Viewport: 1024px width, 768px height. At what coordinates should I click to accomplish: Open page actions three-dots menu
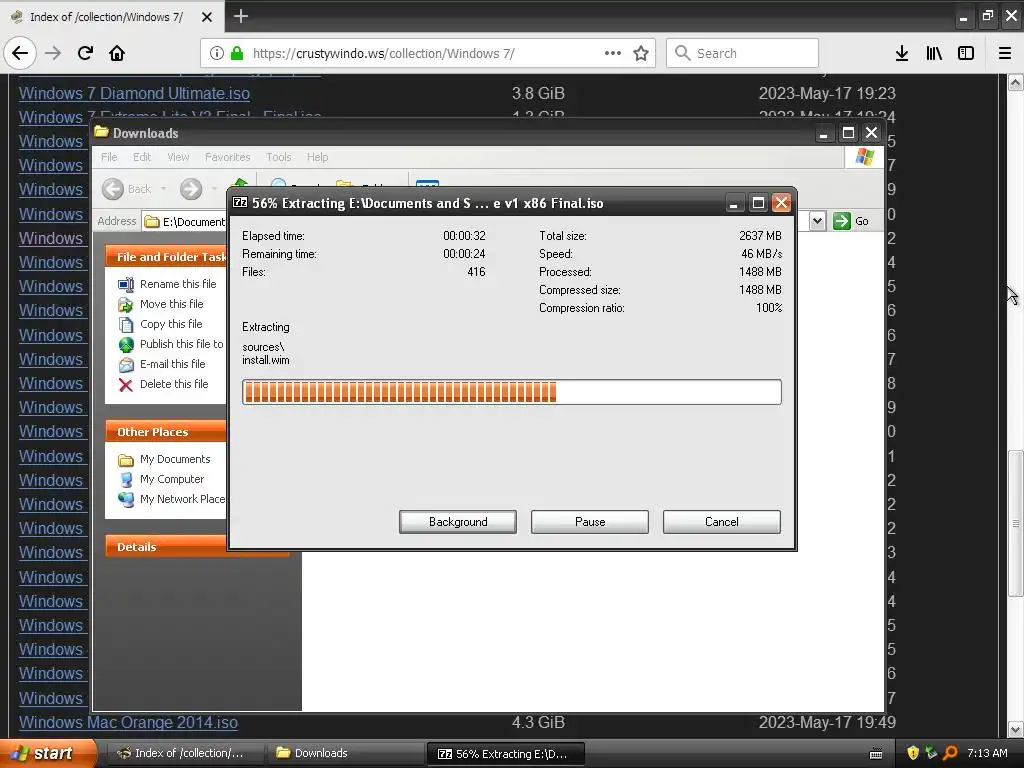[x=613, y=54]
